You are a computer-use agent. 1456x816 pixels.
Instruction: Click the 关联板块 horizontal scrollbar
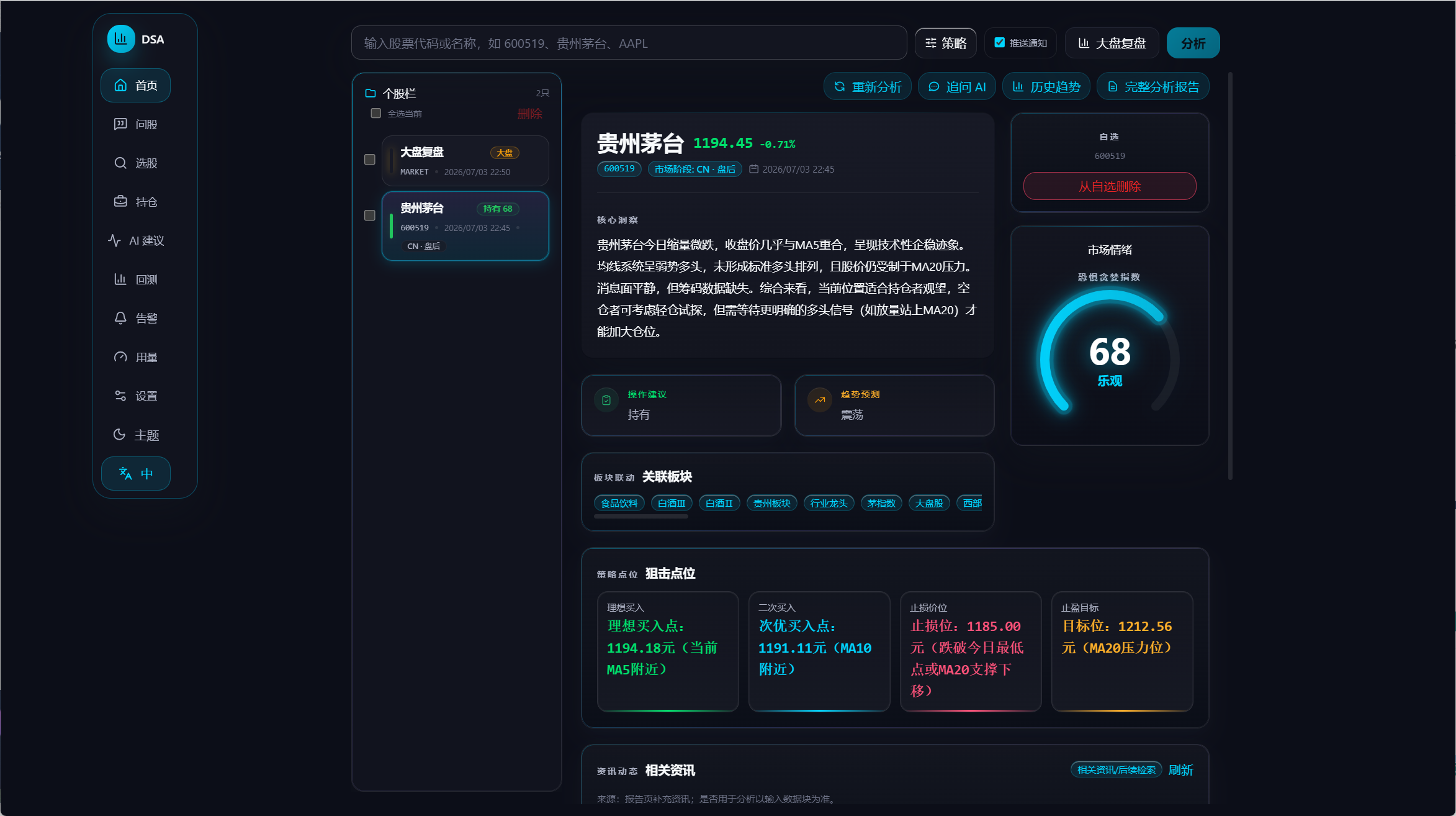(641, 516)
